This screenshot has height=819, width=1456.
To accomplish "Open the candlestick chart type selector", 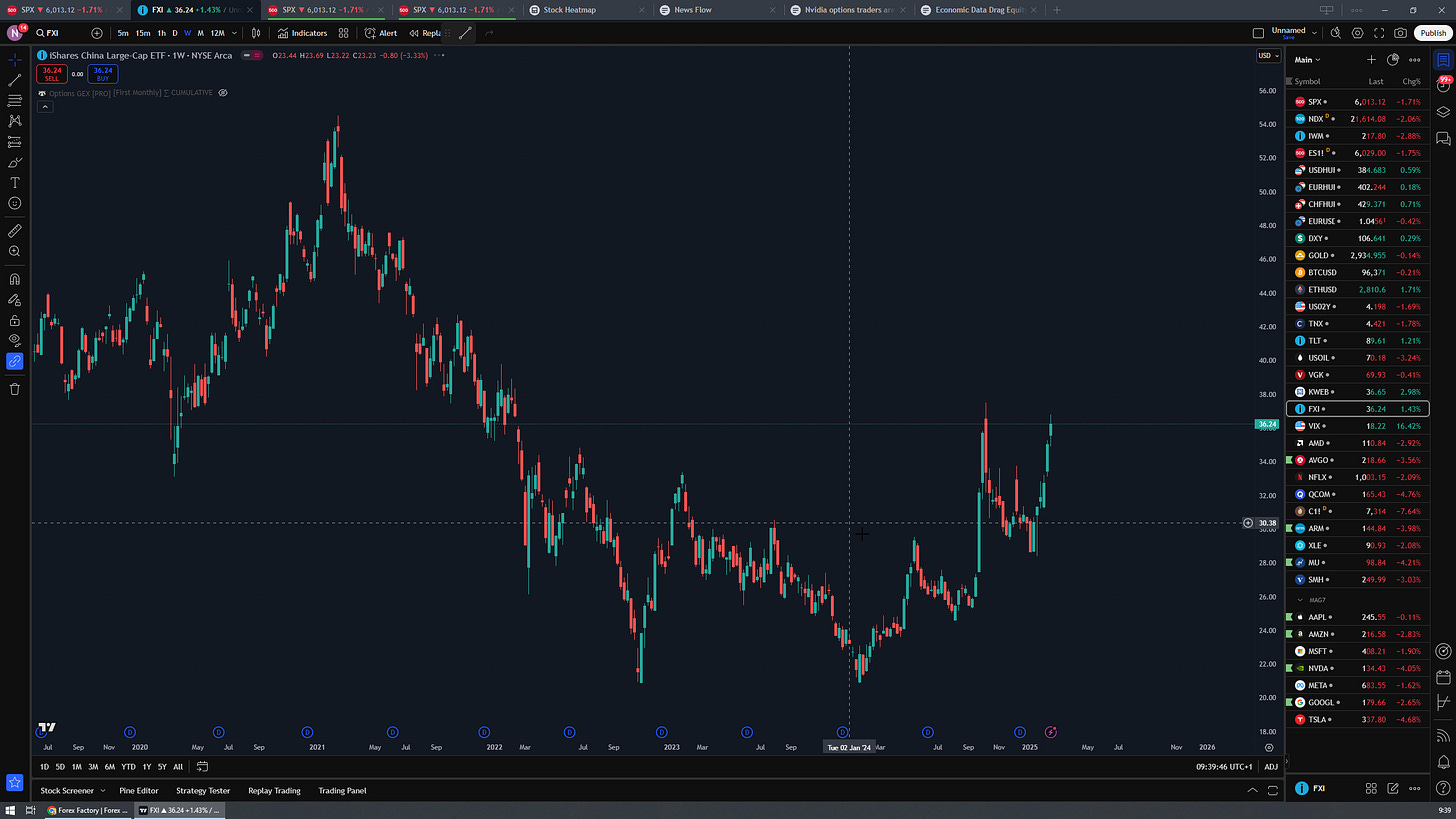I will click(x=256, y=33).
